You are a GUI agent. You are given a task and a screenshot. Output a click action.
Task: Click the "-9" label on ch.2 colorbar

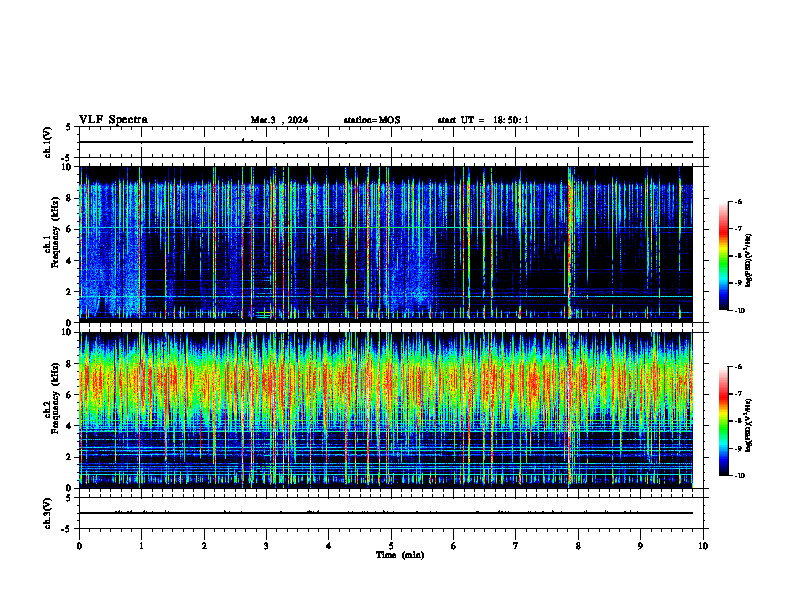pyautogui.click(x=738, y=448)
